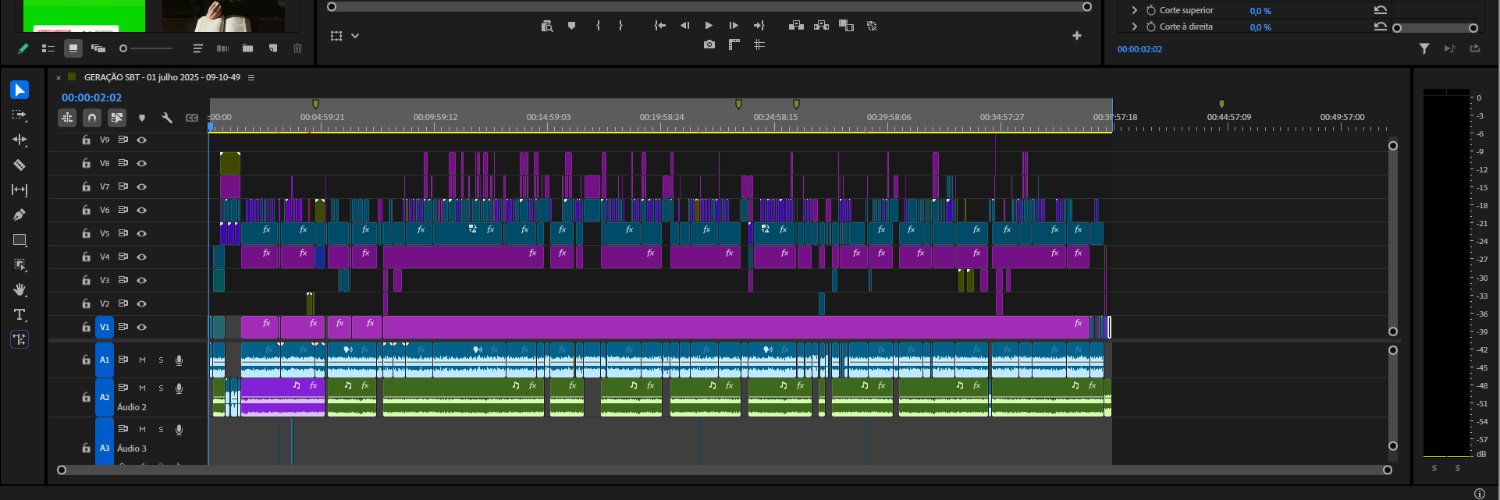
Task: Reset Corte à direita parameter
Action: pos(1381,27)
